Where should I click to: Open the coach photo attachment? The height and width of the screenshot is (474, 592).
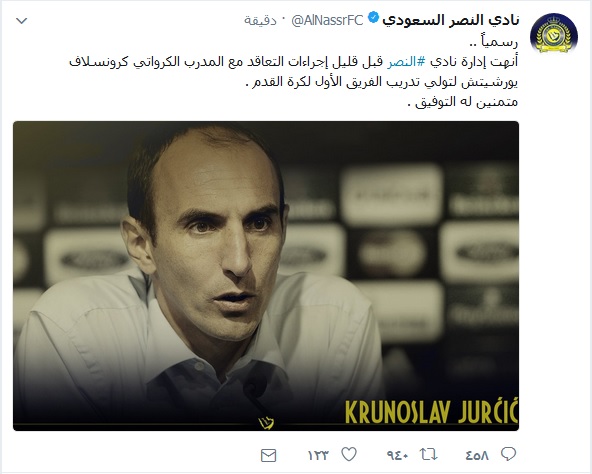point(266,276)
